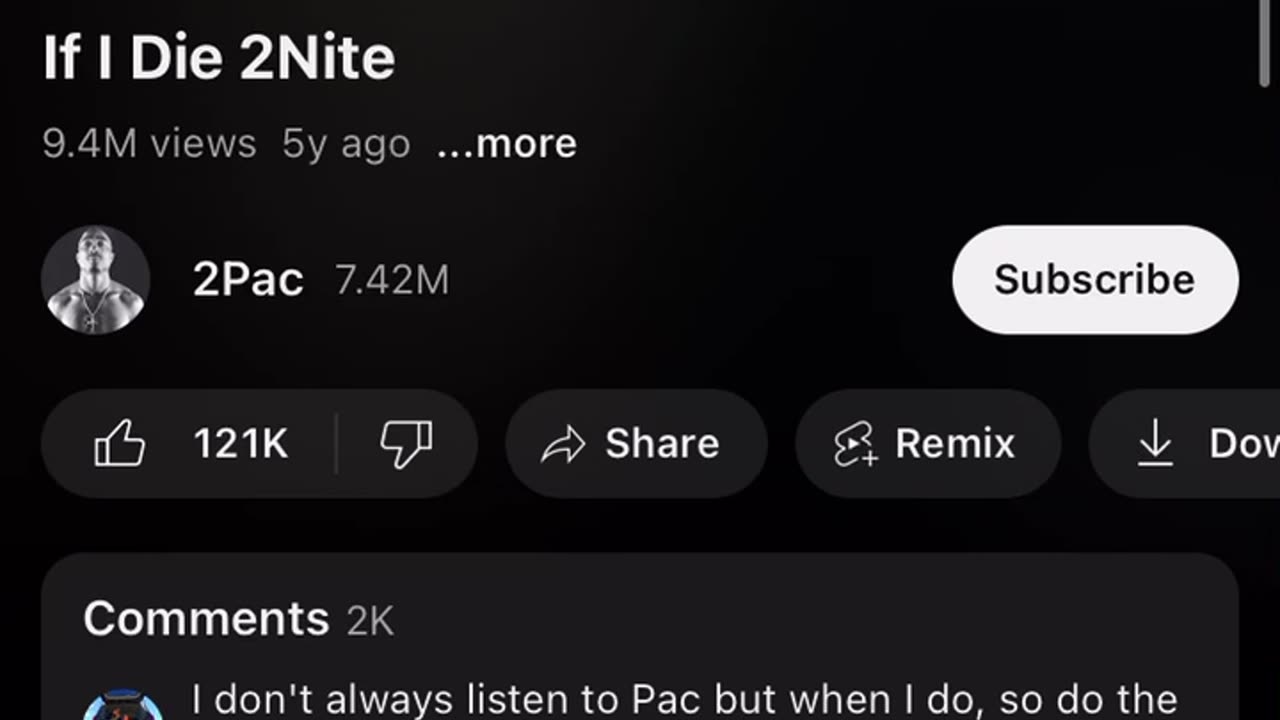The width and height of the screenshot is (1280, 720).
Task: Tap the top commenter's profile picture
Action: point(122,706)
